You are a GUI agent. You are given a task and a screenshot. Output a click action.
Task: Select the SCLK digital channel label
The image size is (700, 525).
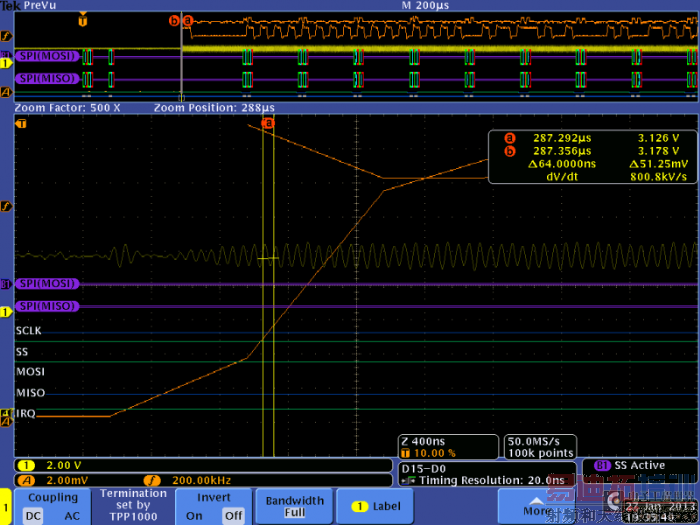coord(28,330)
